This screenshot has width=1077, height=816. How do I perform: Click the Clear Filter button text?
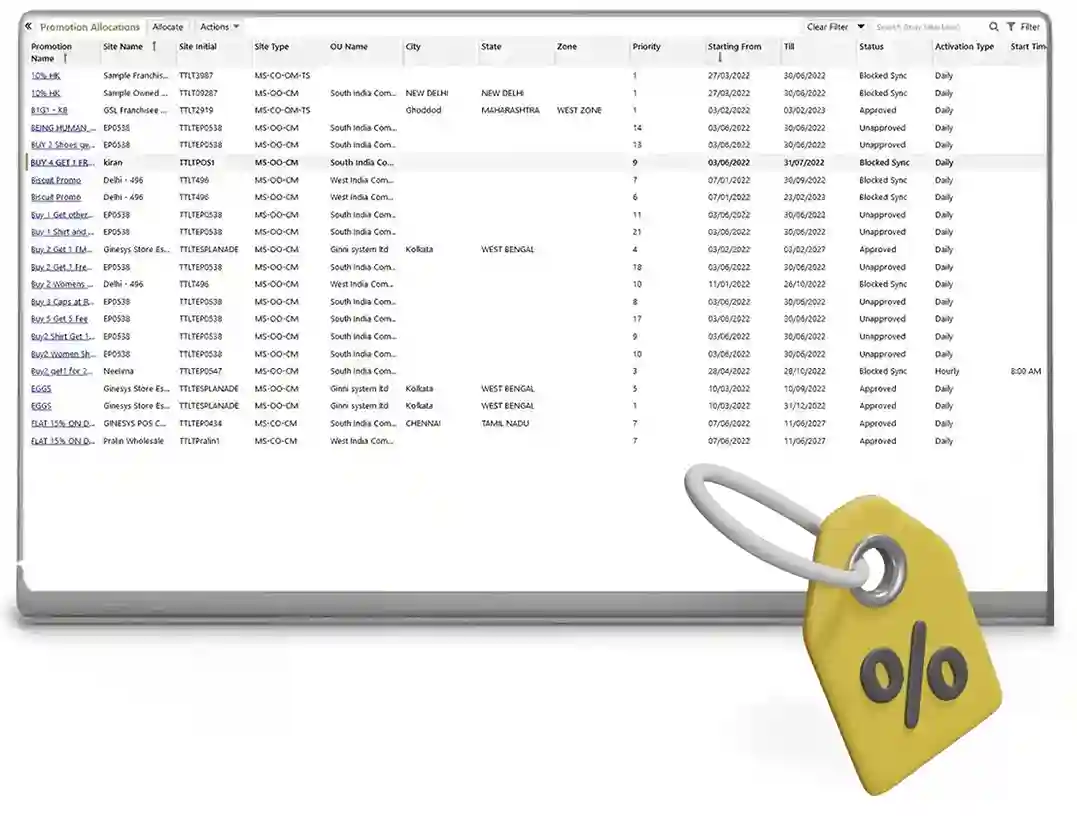pos(827,27)
